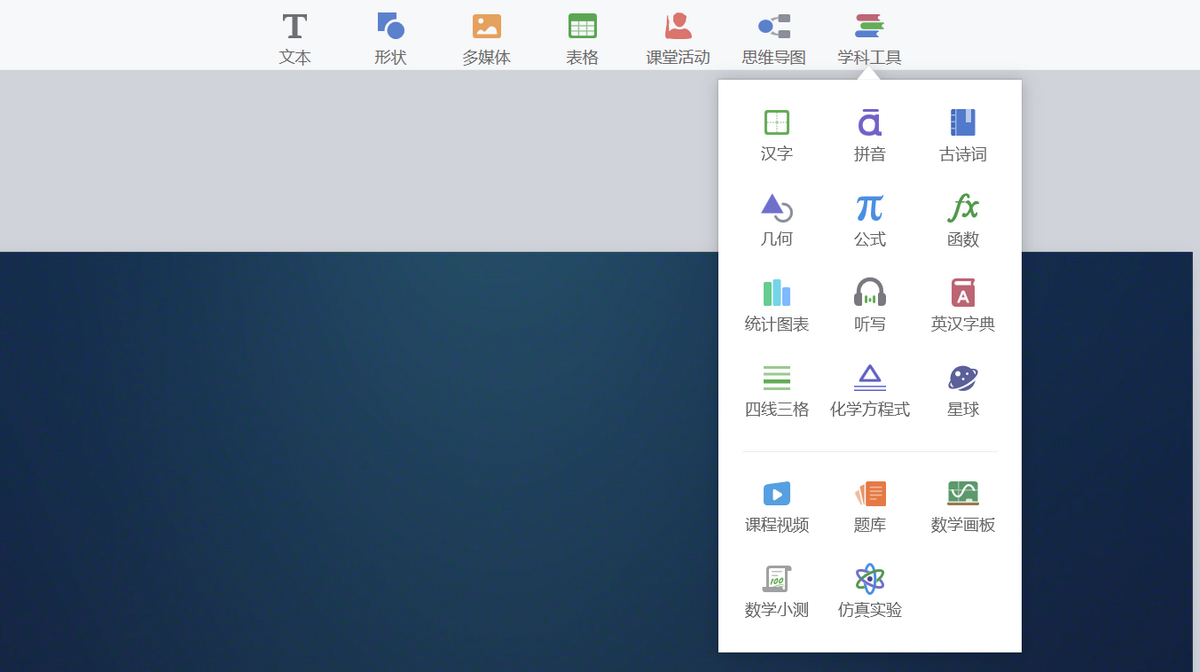Launch the 数学画板 math sketchpad
The height and width of the screenshot is (672, 1200).
pyautogui.click(x=963, y=507)
